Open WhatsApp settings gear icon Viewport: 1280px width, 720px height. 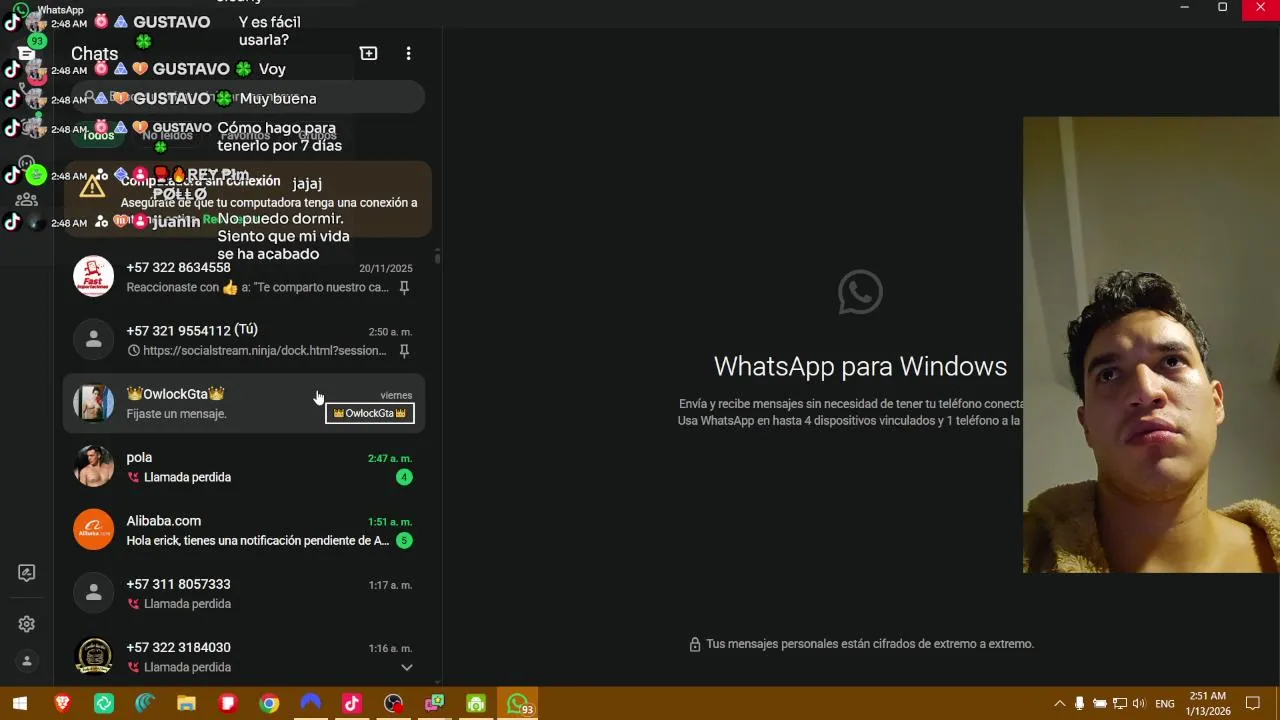27,624
